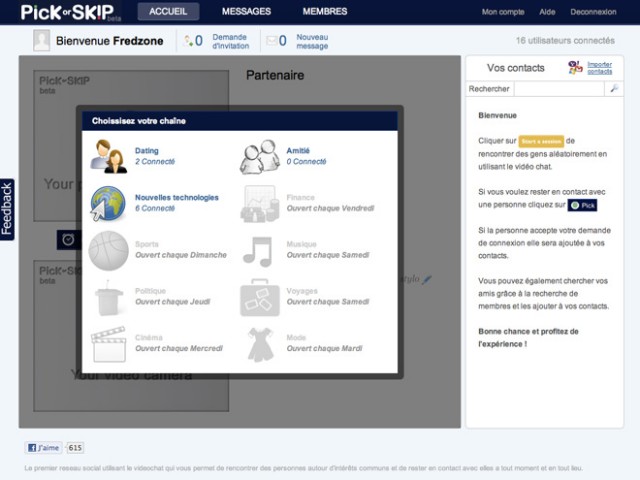The width and height of the screenshot is (640, 480).
Task: Choose the Dating channel link
Action: point(147,151)
